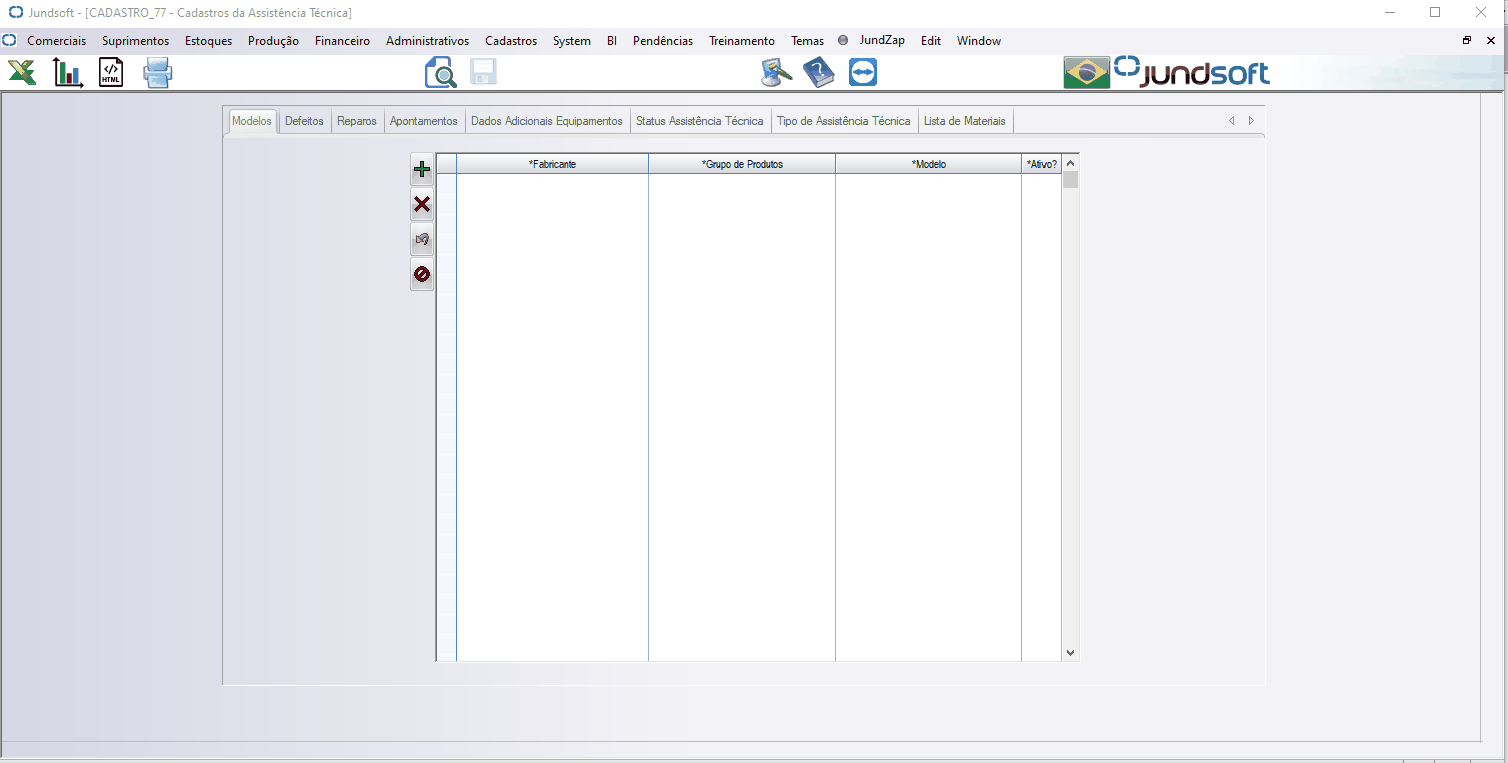1508x763 pixels.
Task: Open the Temas menu
Action: (807, 41)
